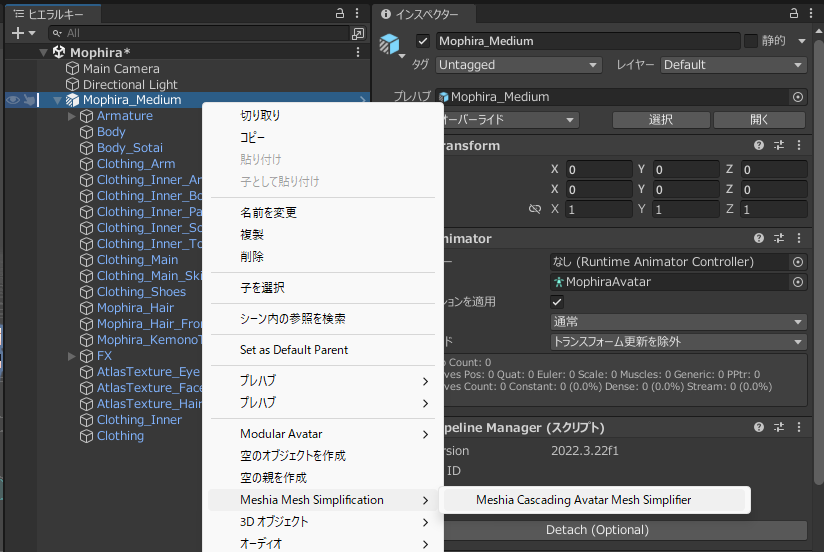Screen dimensions: 824x552
Task: Click the prefab 開く (Open) button
Action: [759, 120]
